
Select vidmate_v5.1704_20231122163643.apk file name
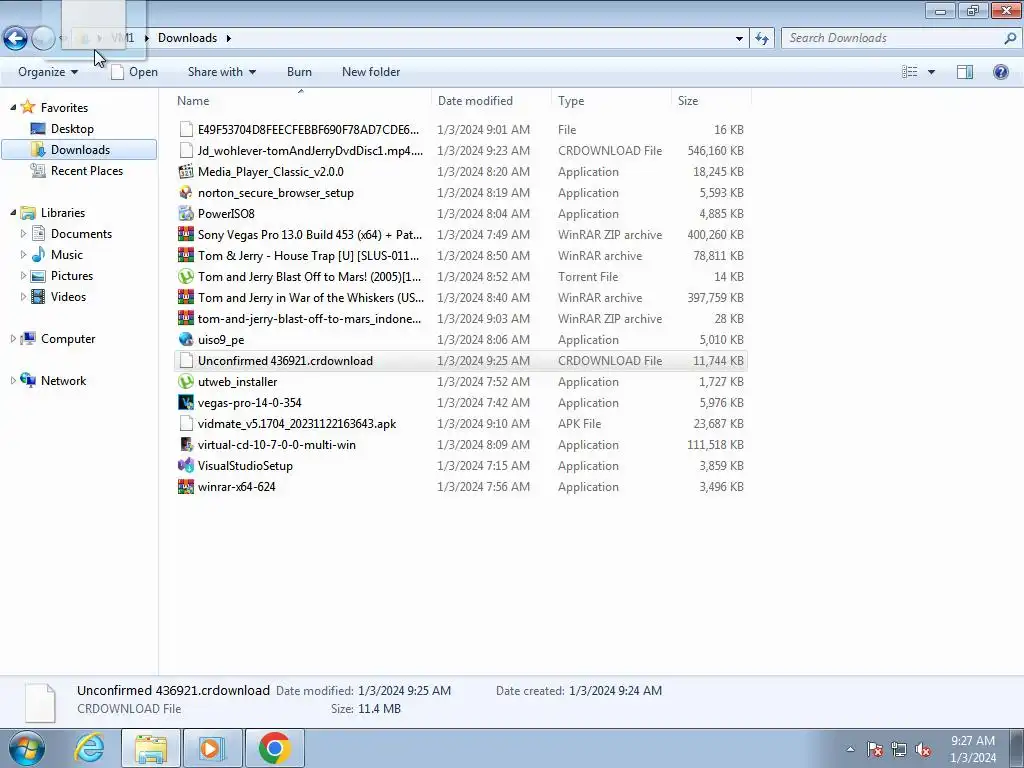coord(296,424)
